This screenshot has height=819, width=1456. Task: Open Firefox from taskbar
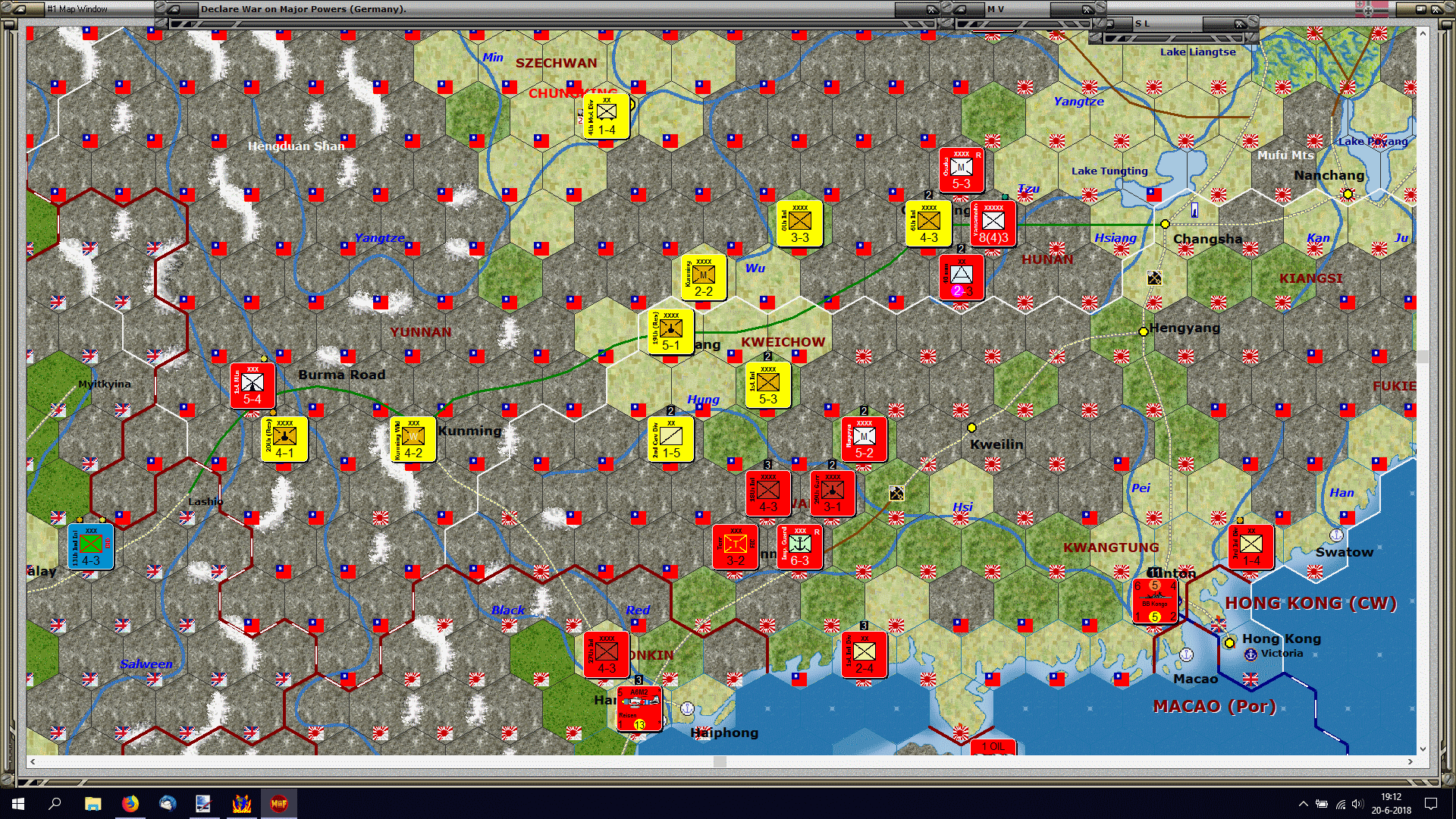[x=130, y=803]
